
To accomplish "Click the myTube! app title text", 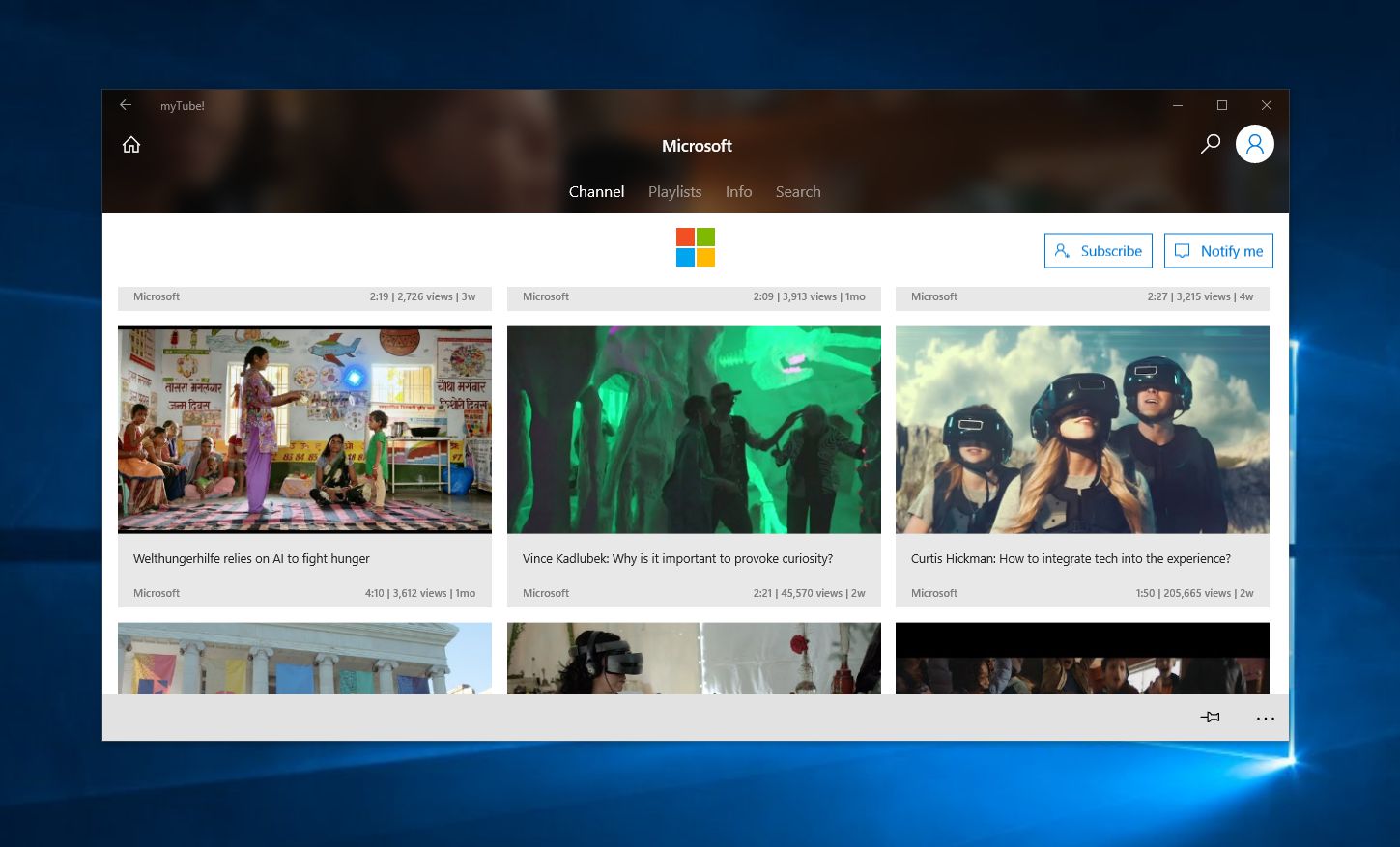I will pos(183,106).
